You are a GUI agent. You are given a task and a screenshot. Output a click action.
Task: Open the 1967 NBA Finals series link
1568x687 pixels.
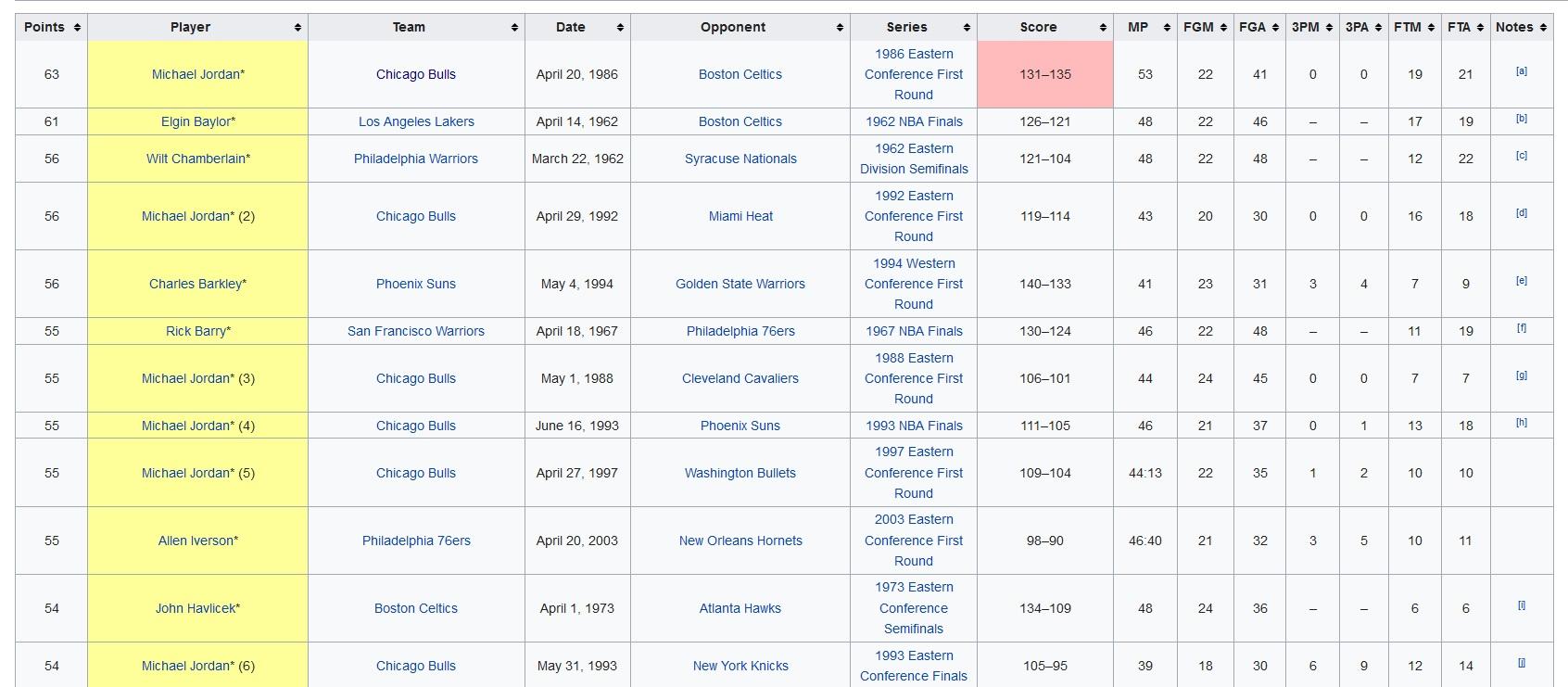click(914, 331)
